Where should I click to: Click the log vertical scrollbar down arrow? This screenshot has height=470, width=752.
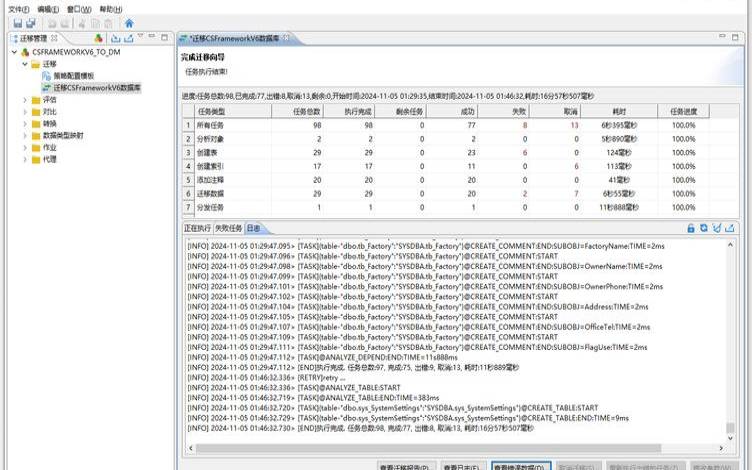click(x=730, y=438)
